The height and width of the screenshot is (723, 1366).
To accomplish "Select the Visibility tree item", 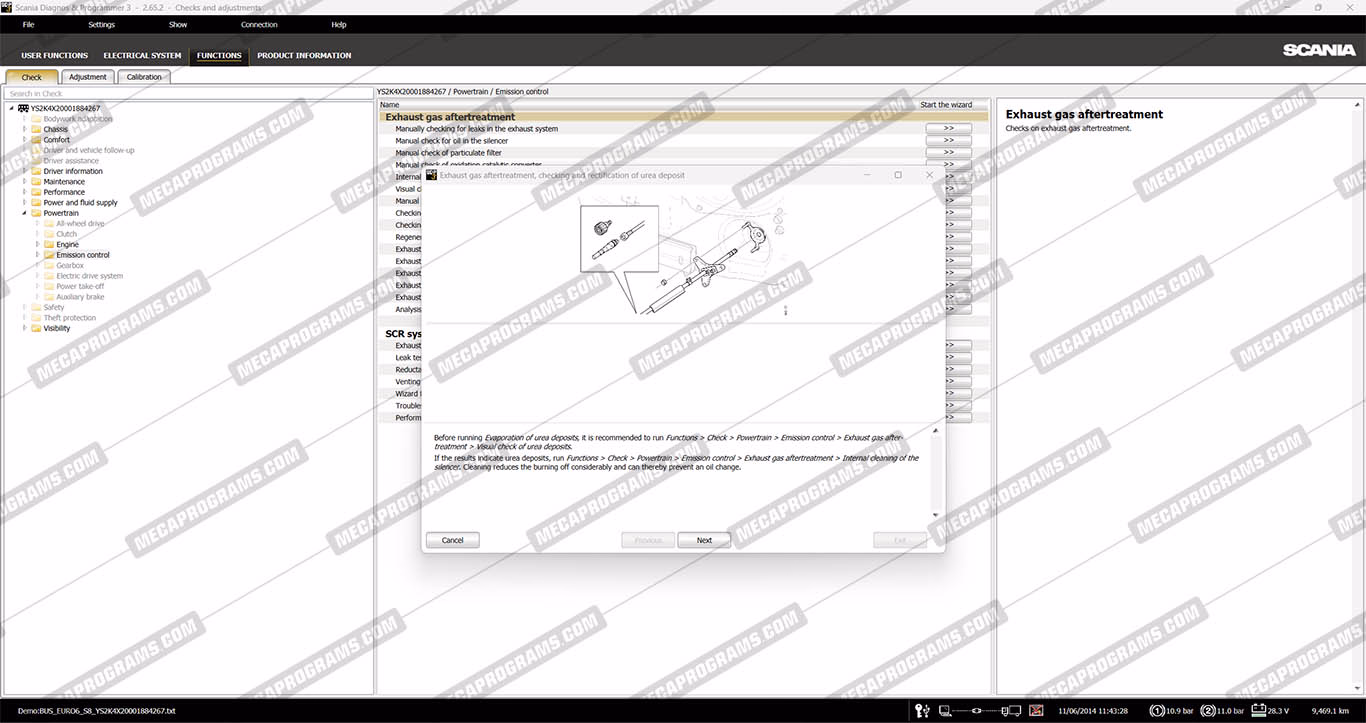I will pyautogui.click(x=57, y=328).
